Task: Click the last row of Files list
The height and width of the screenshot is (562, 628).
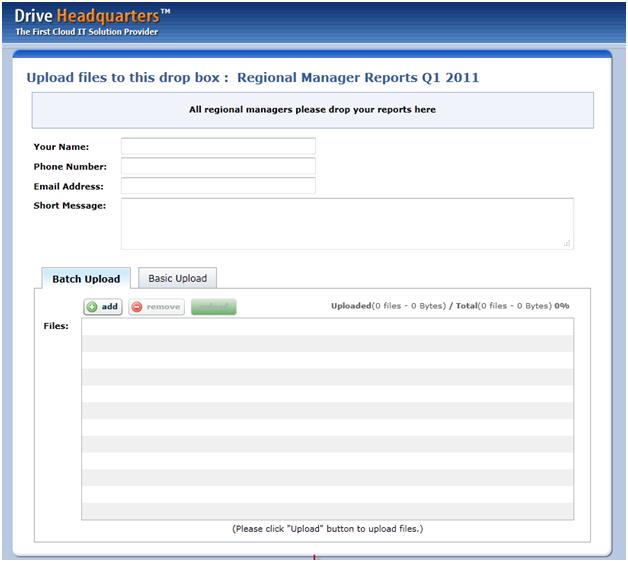Action: point(327,511)
